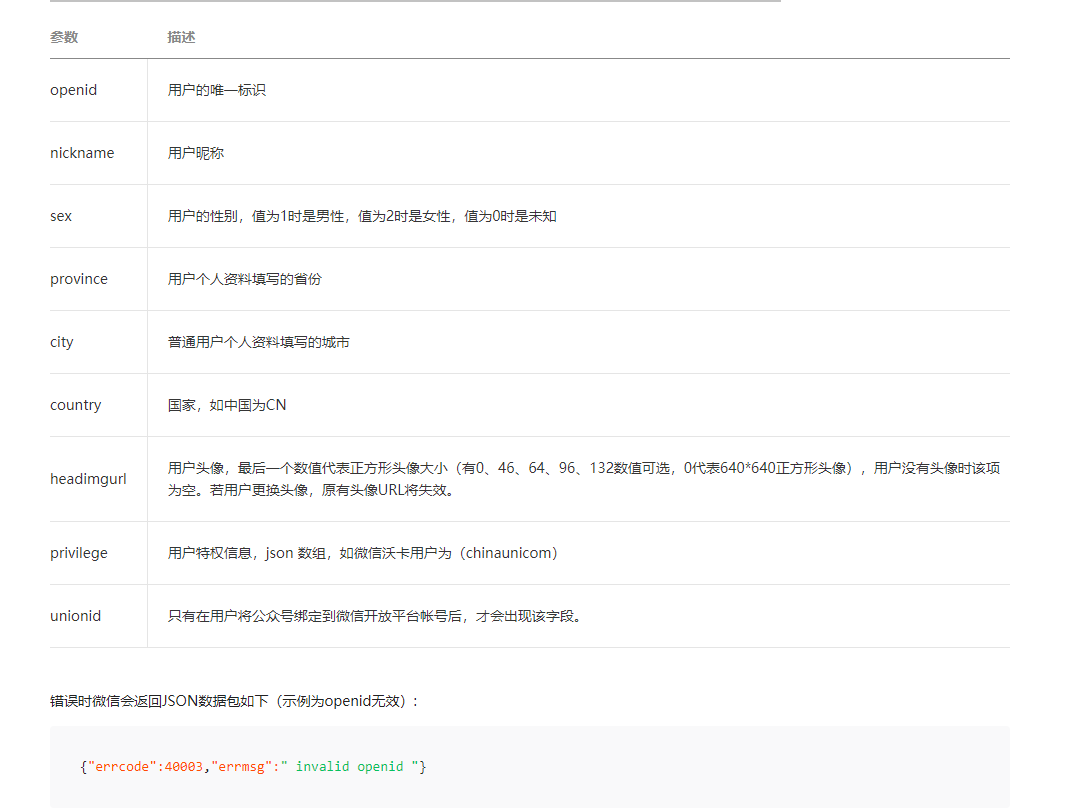Click description '普通用户个人资料填写的城市'

259,342
